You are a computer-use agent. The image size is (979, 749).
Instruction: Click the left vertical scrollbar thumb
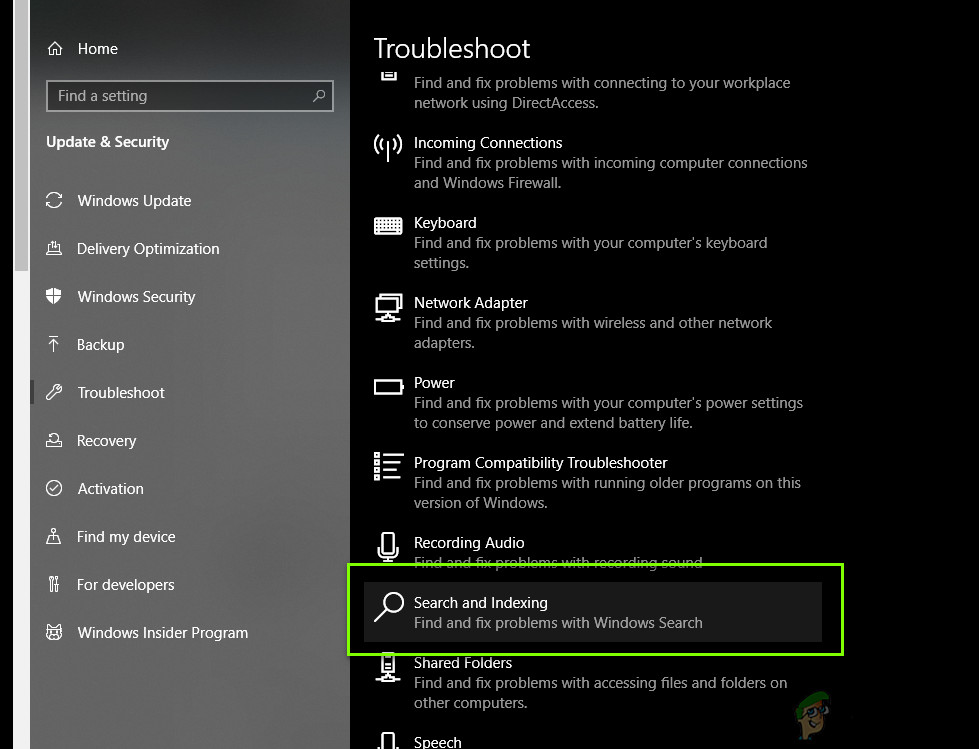coord(21,135)
